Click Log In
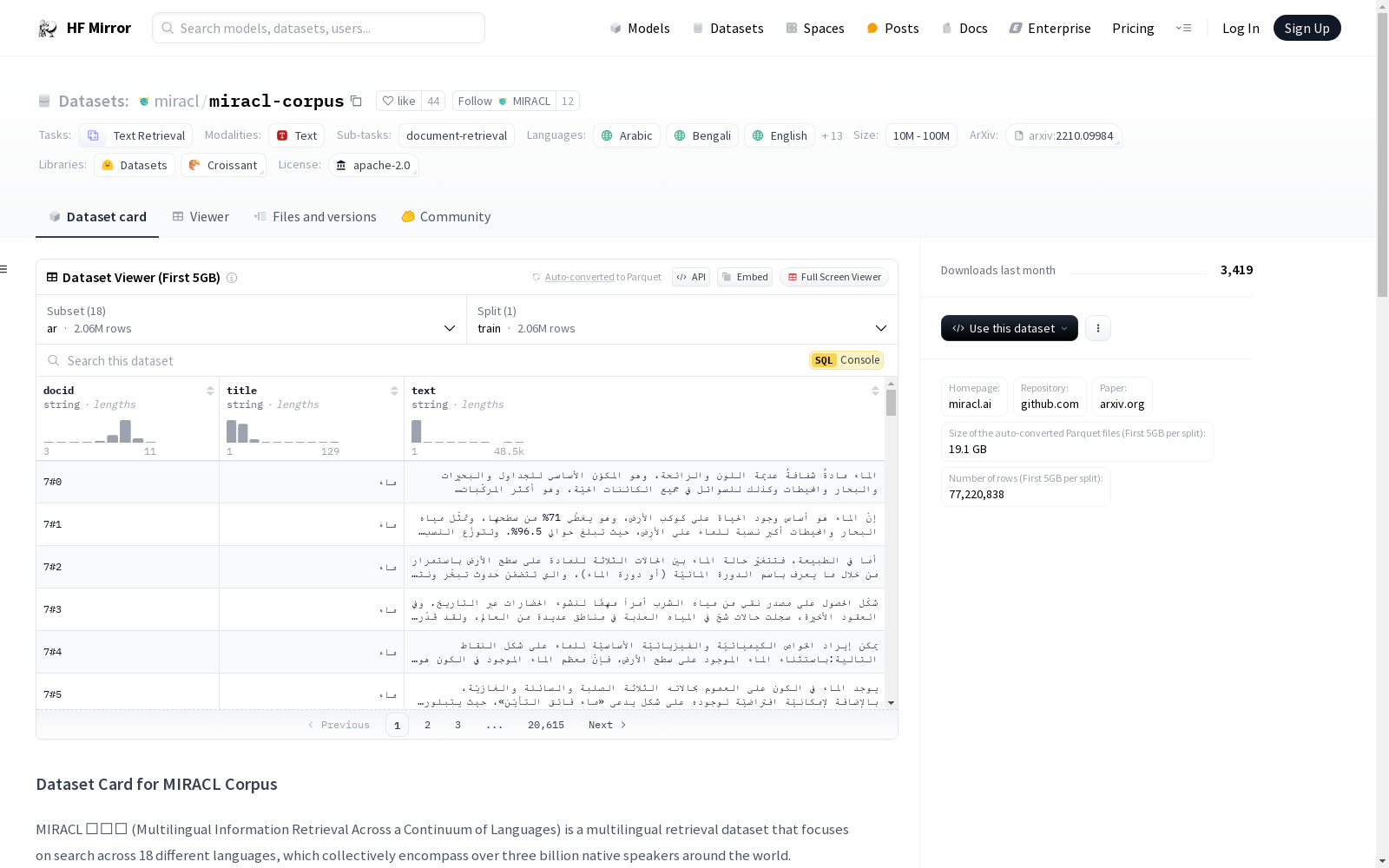 pos(1241,28)
